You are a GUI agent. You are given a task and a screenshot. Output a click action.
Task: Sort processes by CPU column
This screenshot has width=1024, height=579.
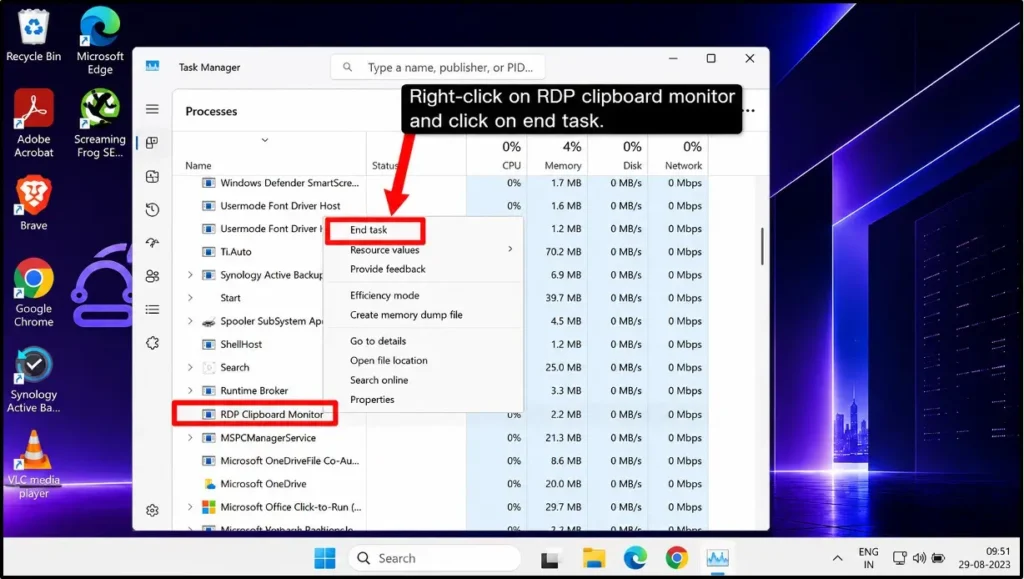pyautogui.click(x=496, y=154)
